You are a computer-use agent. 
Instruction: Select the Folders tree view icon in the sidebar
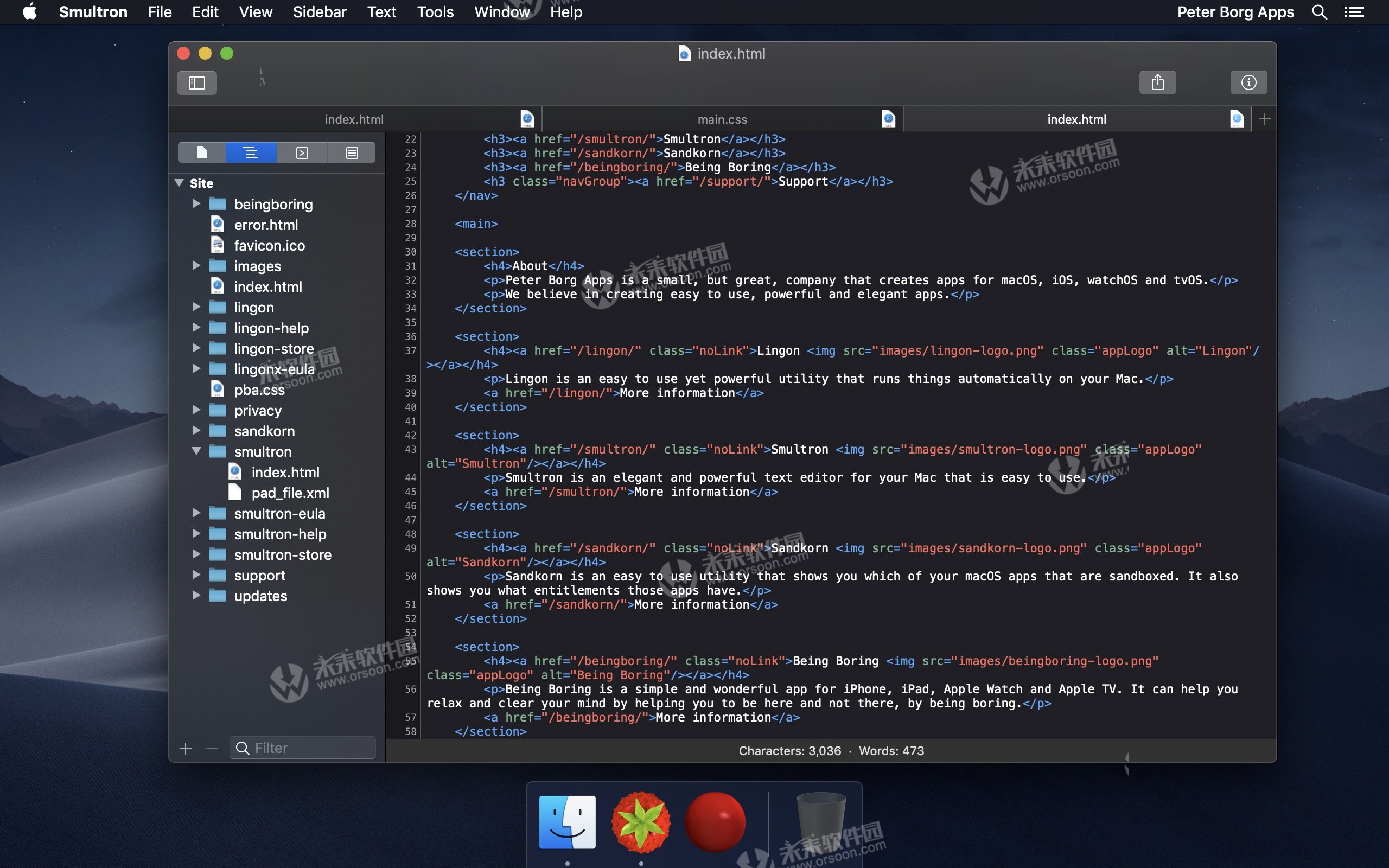(x=251, y=152)
